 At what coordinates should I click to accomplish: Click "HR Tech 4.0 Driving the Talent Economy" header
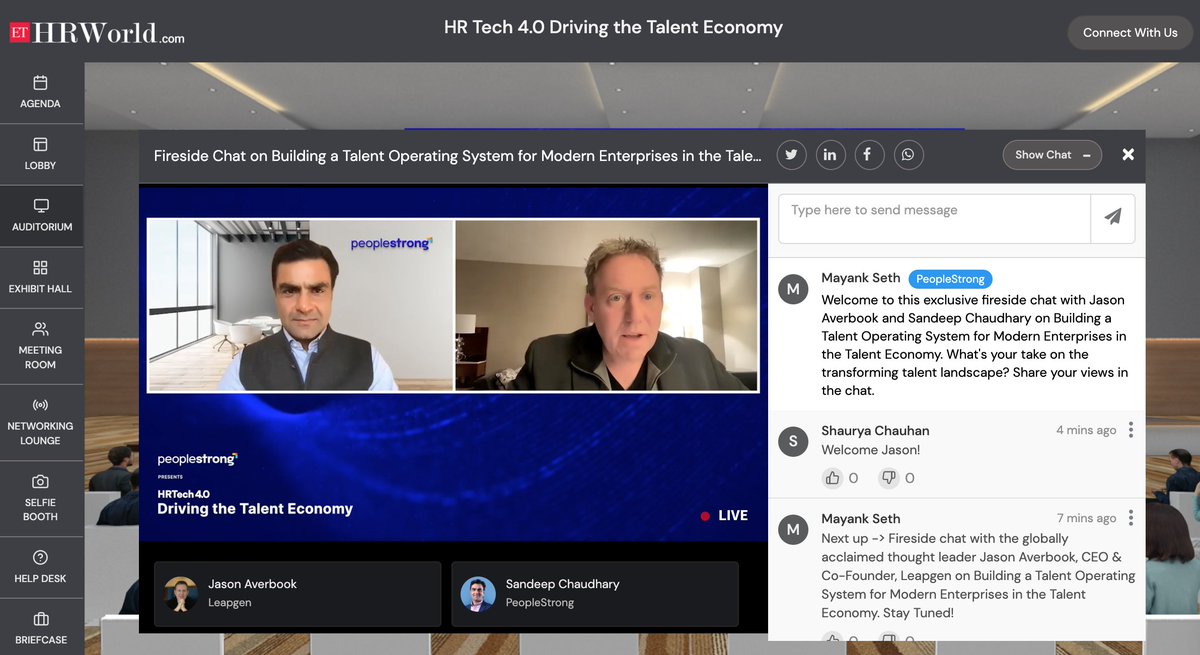pos(613,27)
